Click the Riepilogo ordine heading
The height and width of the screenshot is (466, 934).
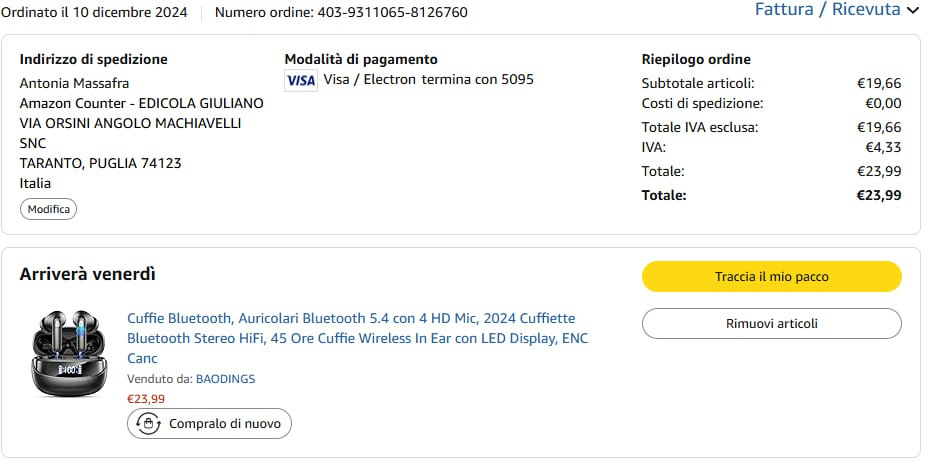click(x=696, y=59)
